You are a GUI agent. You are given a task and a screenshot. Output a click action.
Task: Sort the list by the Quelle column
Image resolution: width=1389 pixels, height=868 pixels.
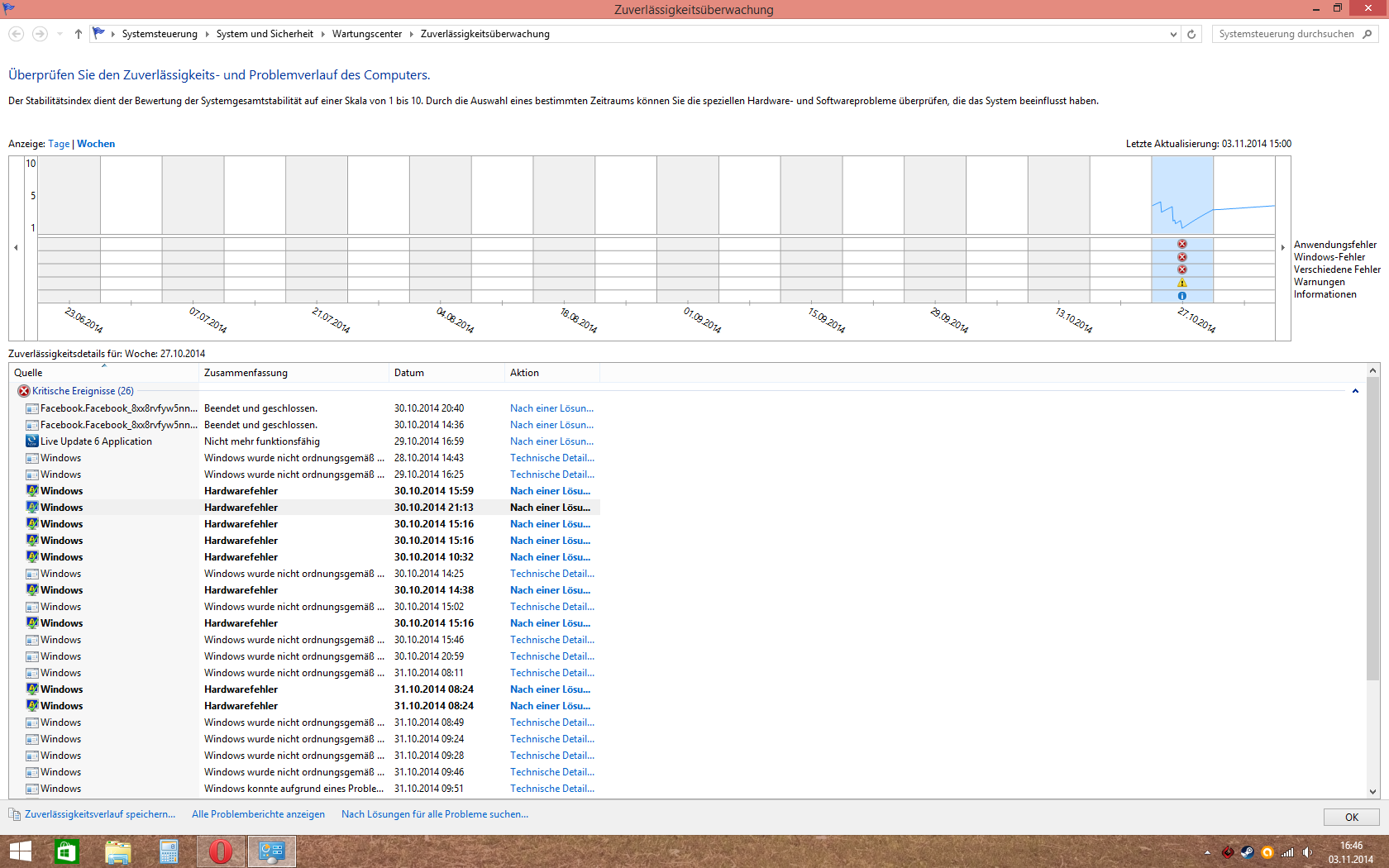pyautogui.click(x=103, y=373)
